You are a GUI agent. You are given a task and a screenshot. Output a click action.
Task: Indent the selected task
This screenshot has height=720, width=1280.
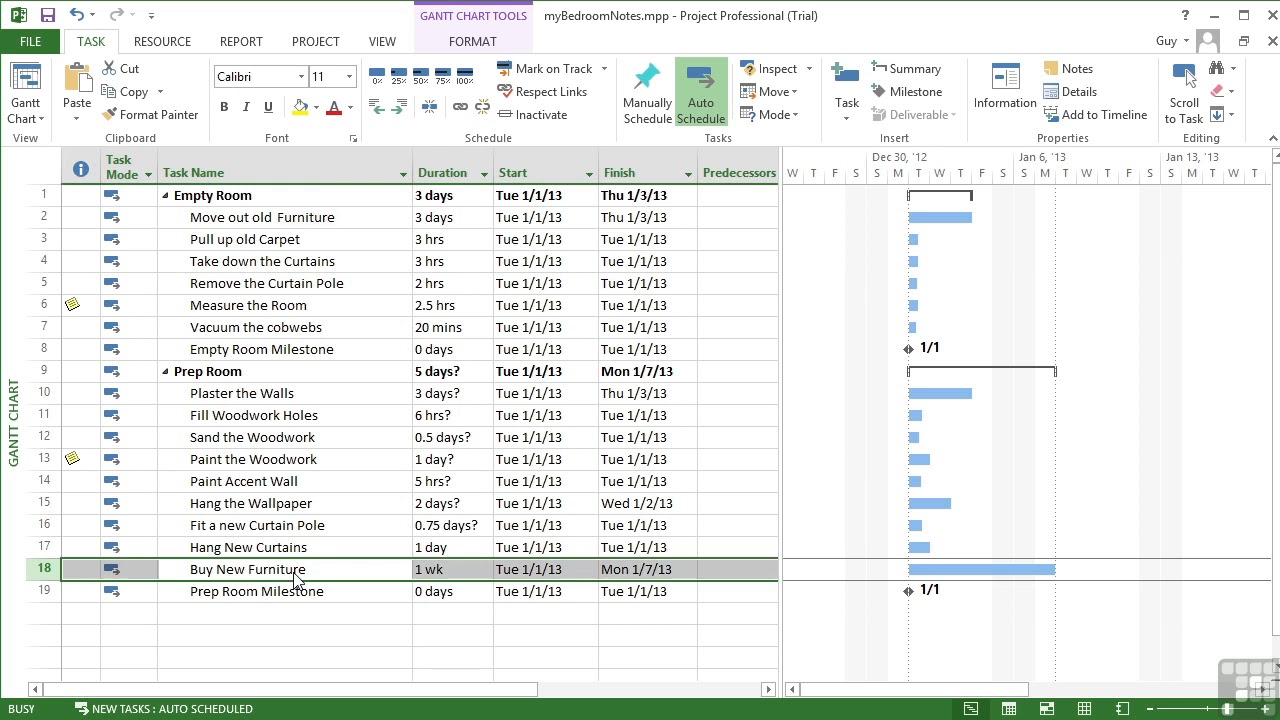click(x=399, y=107)
